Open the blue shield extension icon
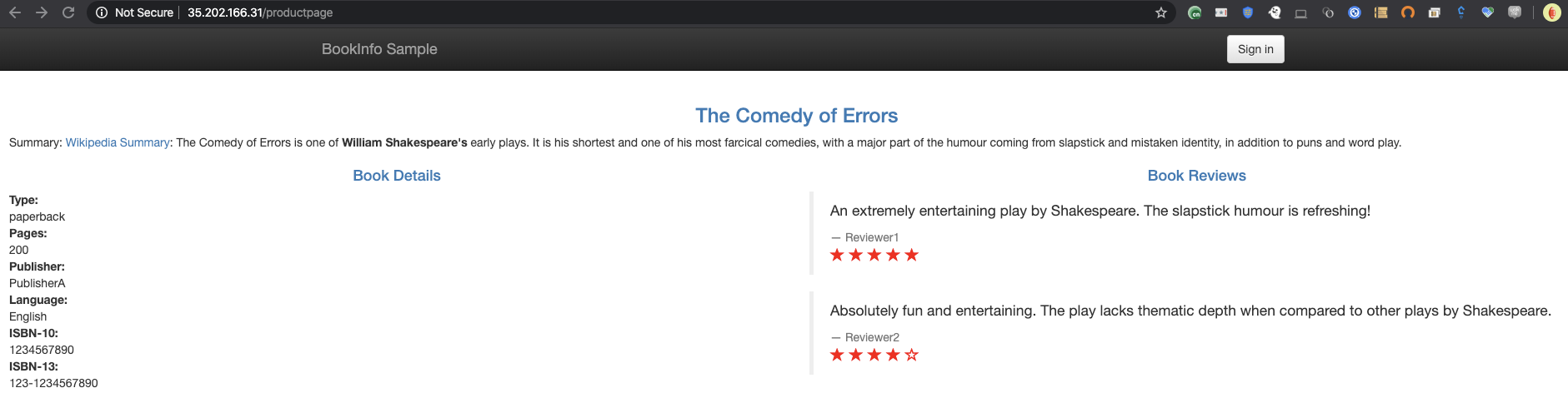The image size is (1568, 393). 1248,12
